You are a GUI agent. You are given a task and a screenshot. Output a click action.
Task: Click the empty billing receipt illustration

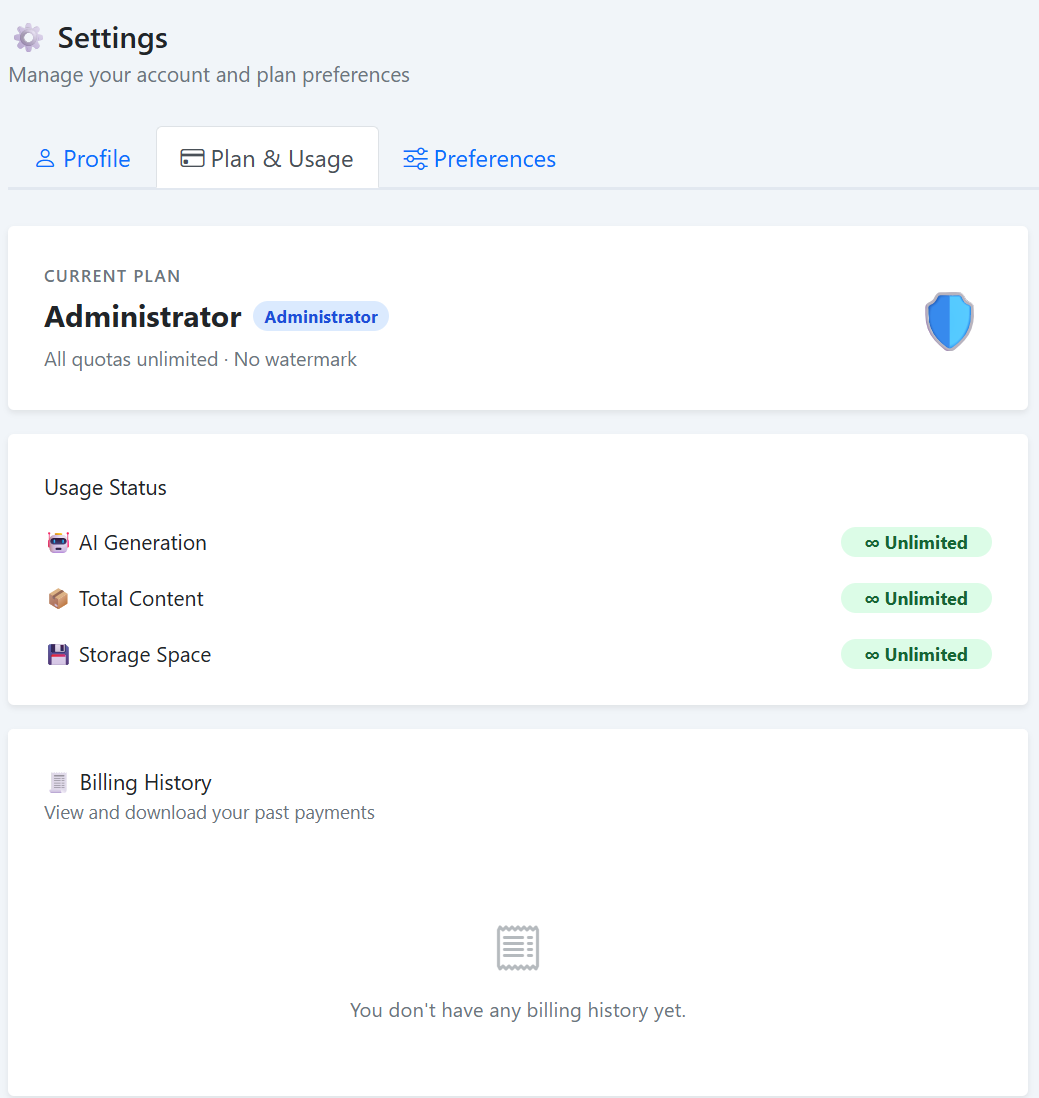click(518, 947)
